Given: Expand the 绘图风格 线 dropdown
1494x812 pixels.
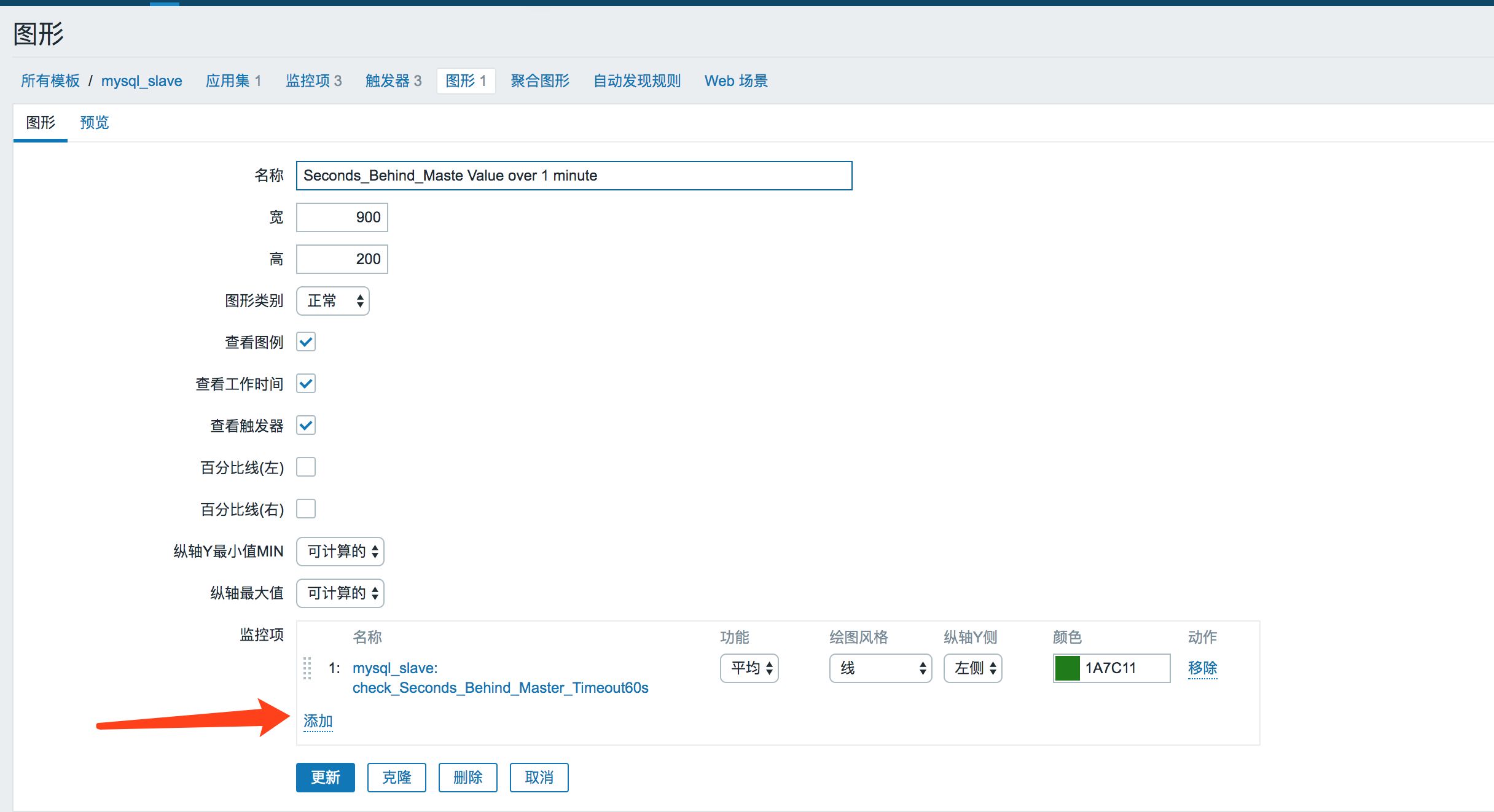Looking at the screenshot, I should coord(880,668).
